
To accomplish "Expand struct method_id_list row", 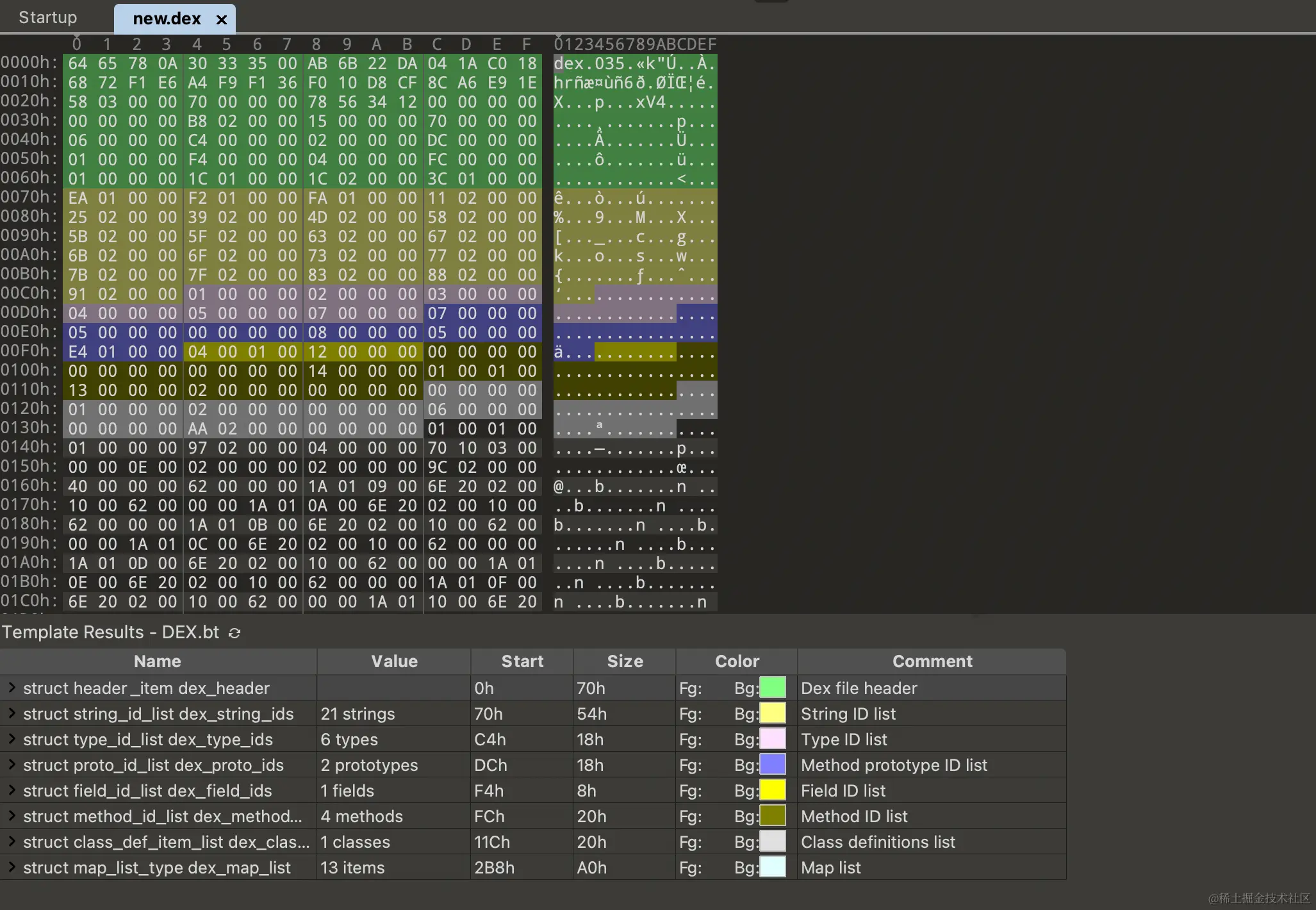I will [x=12, y=816].
